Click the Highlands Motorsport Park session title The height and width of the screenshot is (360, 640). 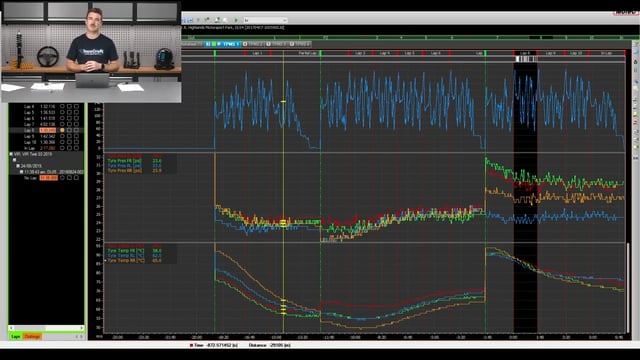[x=233, y=28]
